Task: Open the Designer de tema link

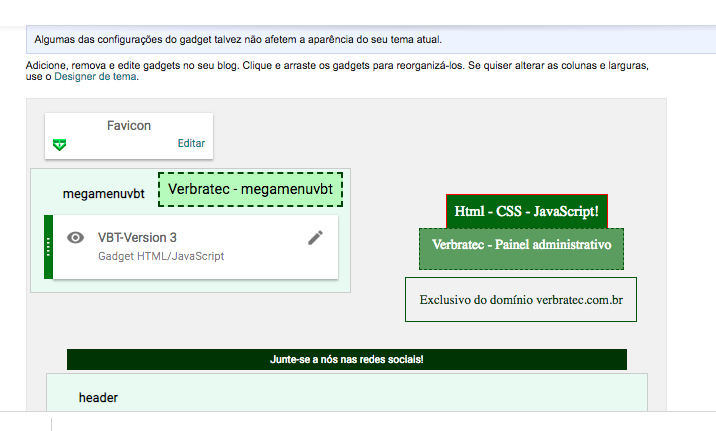Action: click(x=95, y=77)
